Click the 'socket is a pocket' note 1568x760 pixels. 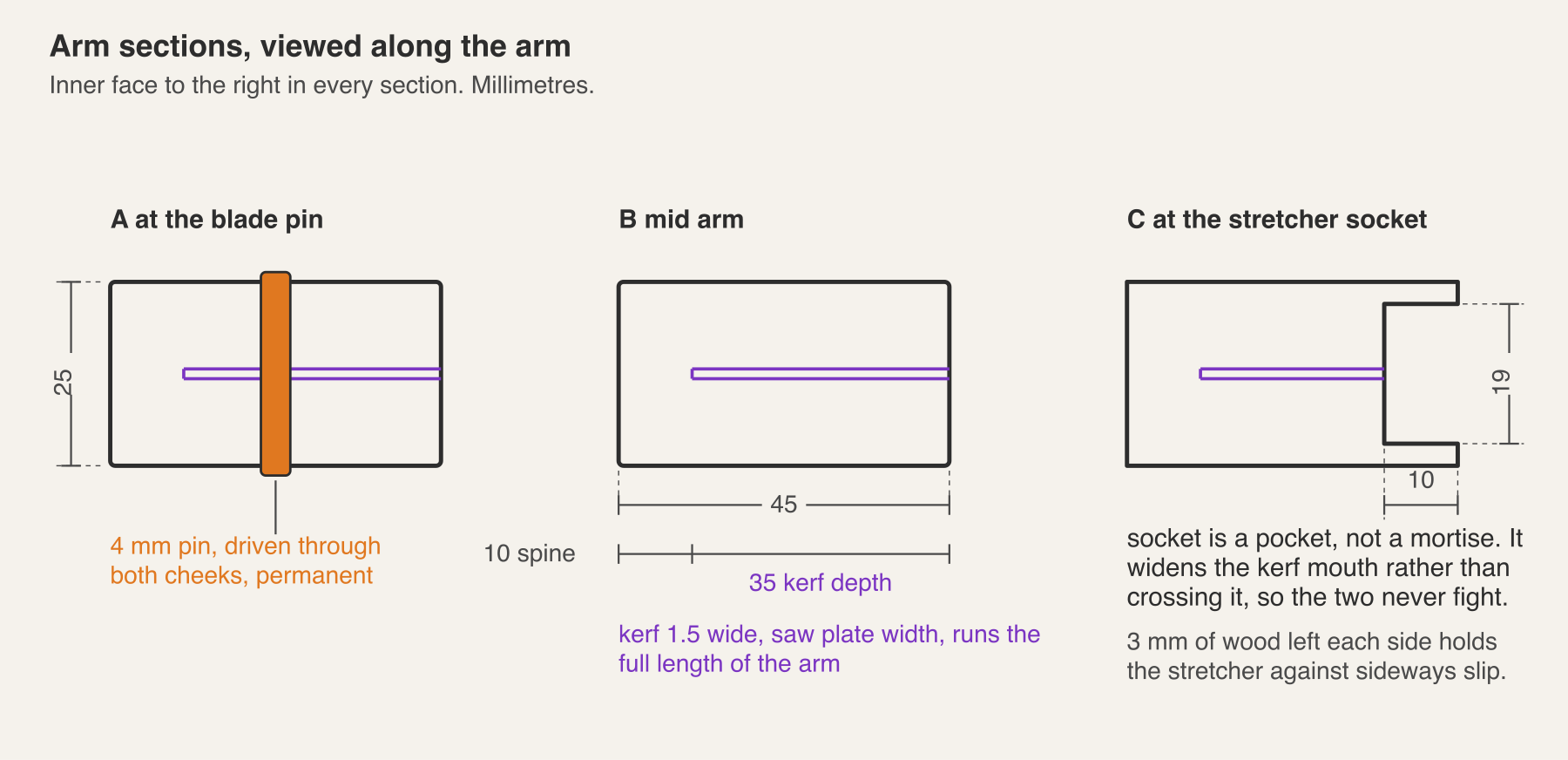(1324, 567)
